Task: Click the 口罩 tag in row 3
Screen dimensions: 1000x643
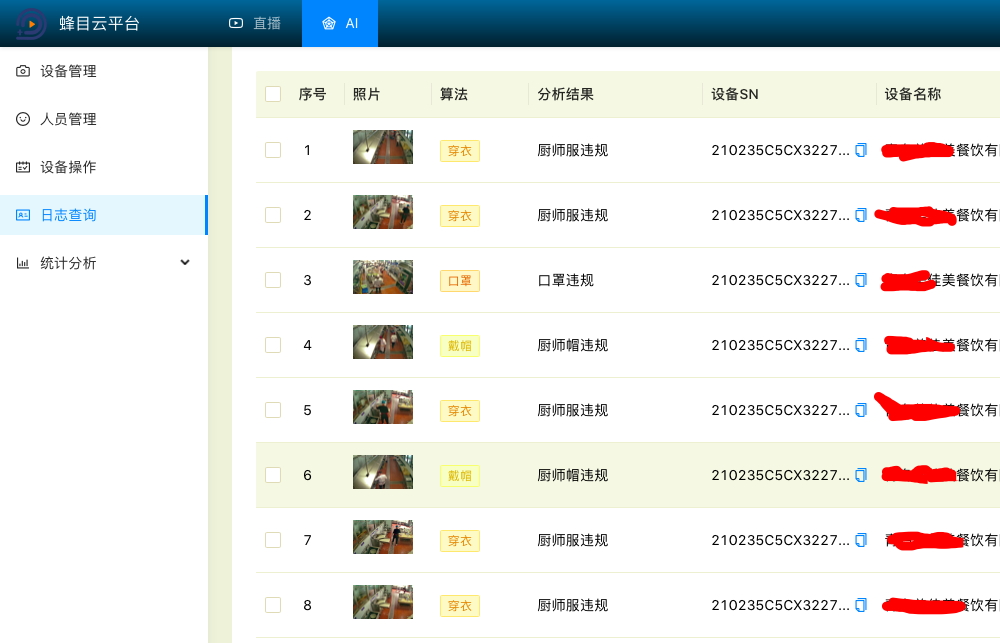Action: coord(459,280)
